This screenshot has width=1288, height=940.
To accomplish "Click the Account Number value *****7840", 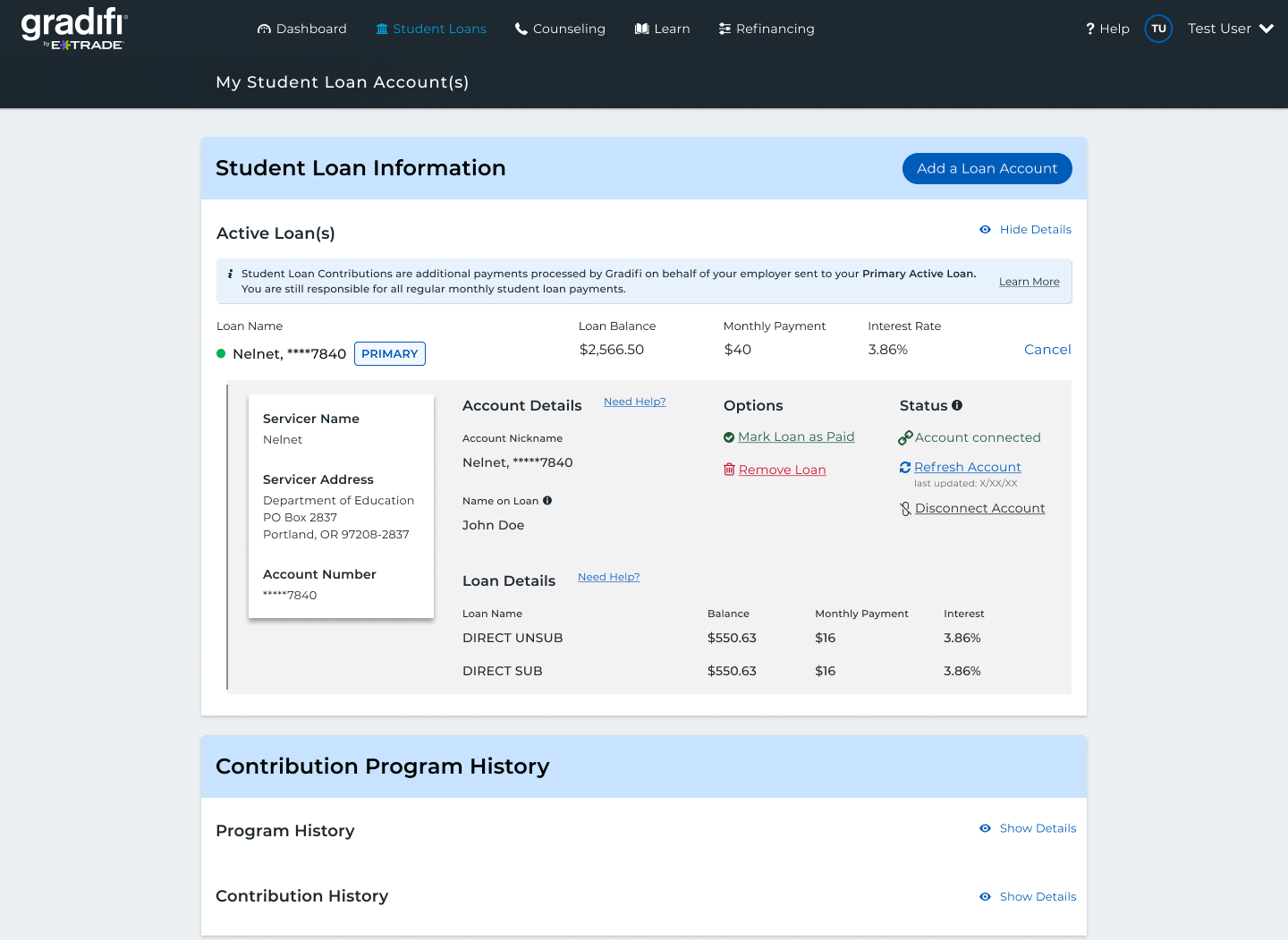I will point(290,595).
